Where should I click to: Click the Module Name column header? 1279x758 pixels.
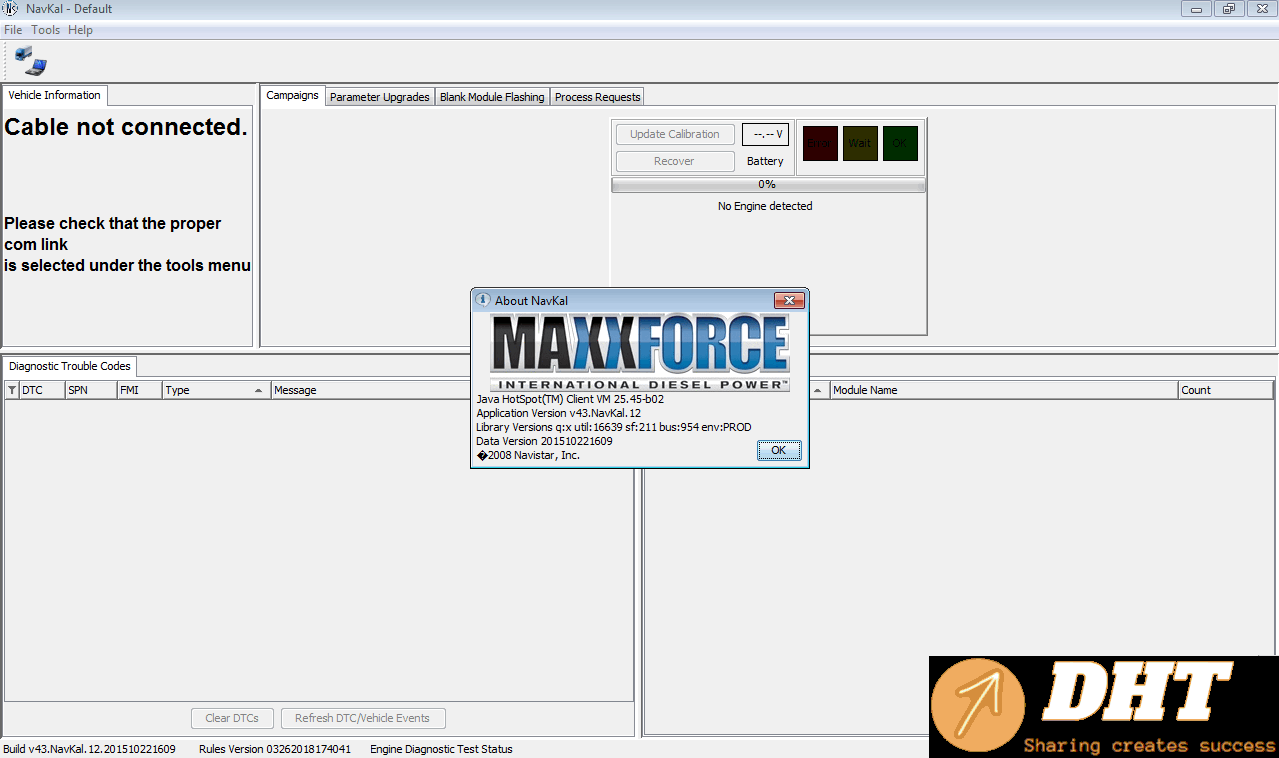pos(1004,390)
